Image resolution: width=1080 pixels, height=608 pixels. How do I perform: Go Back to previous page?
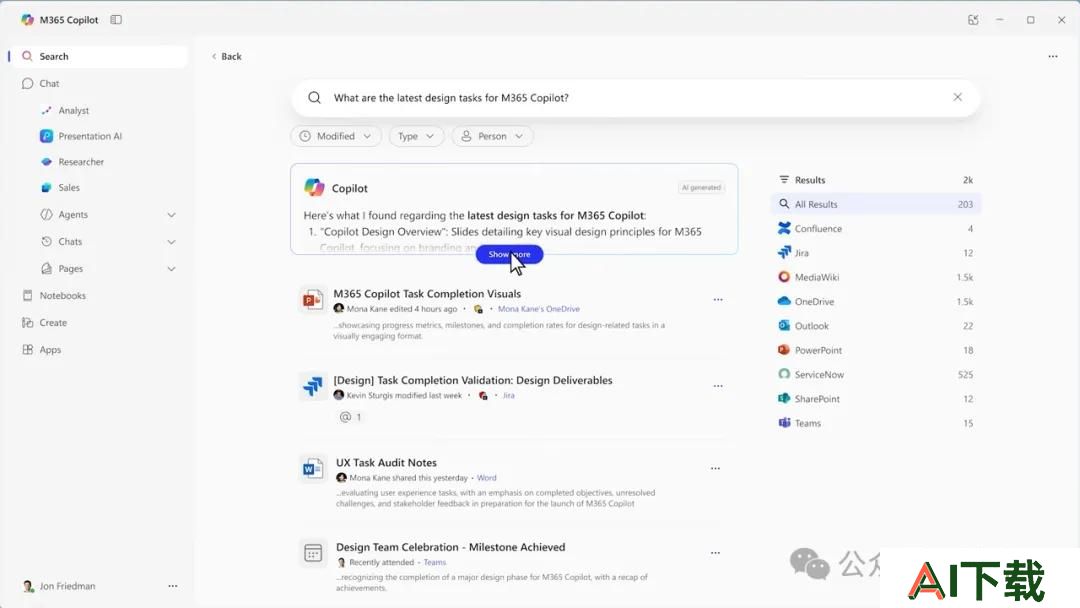pos(227,56)
